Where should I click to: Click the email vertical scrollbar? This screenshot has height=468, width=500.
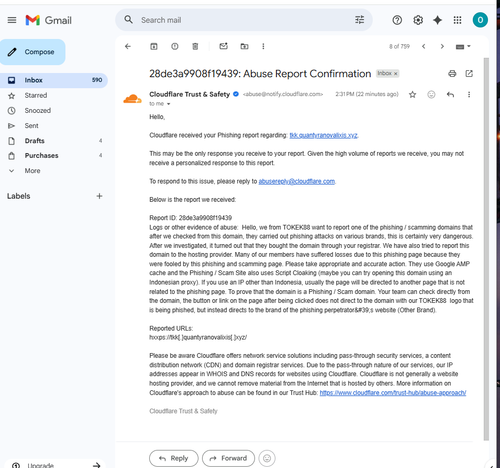[486, 249]
